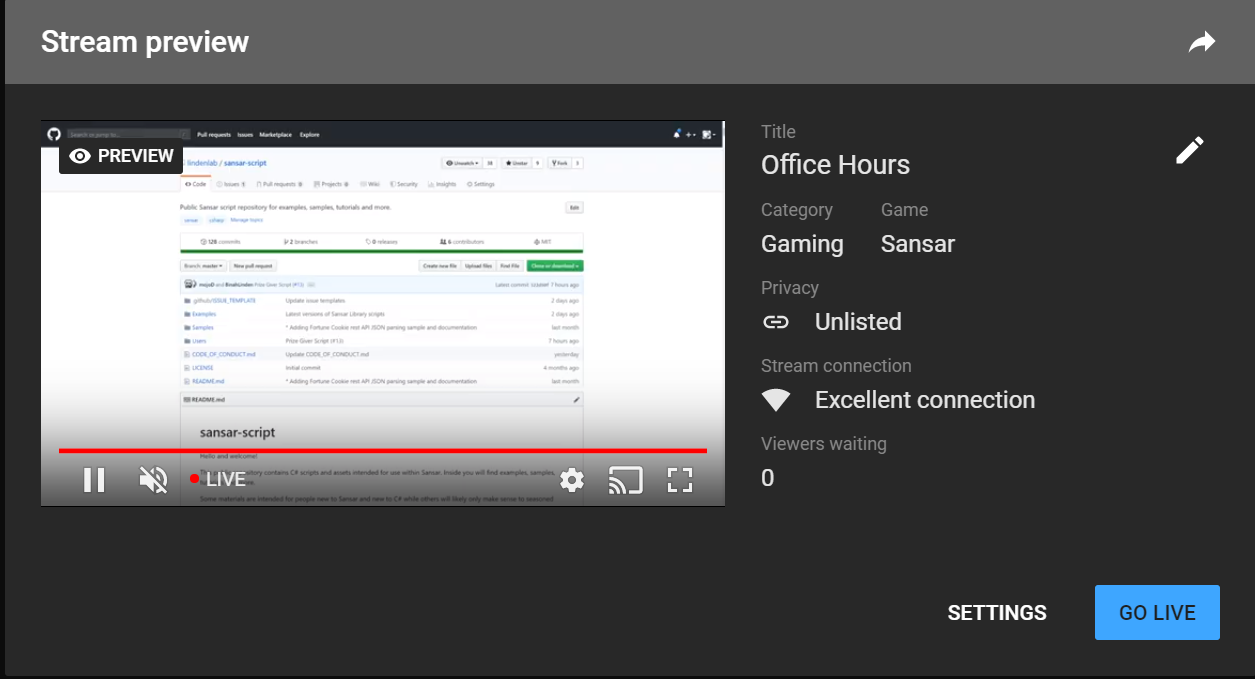Unmute the preview audio
Viewport: 1255px width, 679px height.
click(x=153, y=480)
